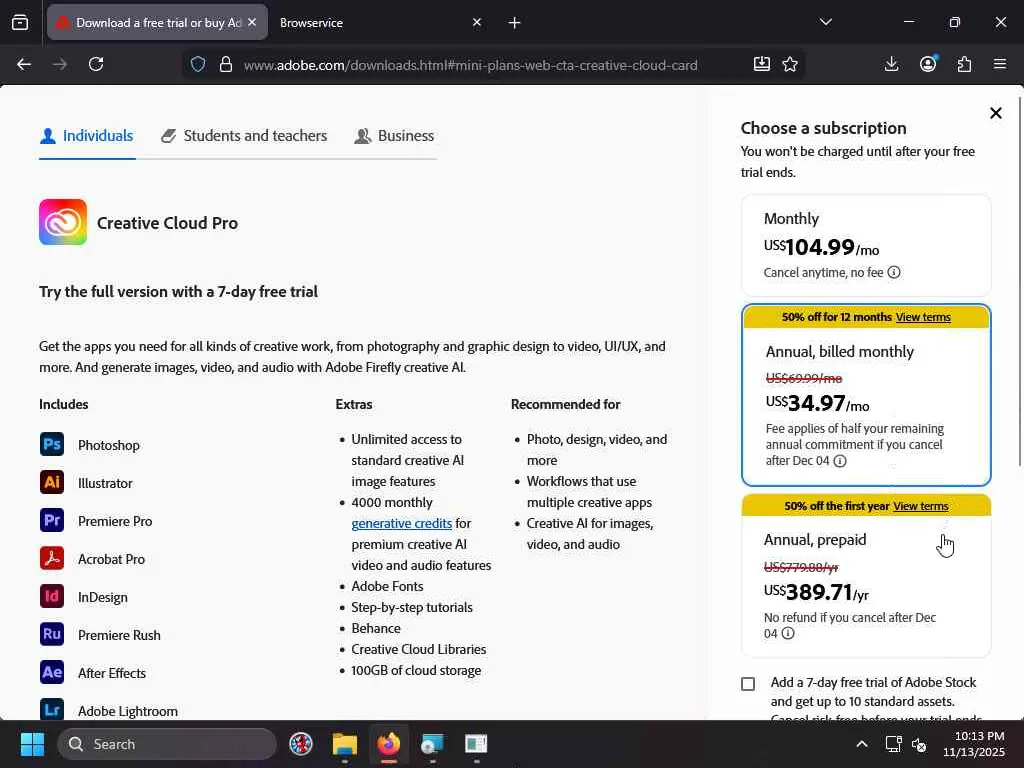View terms for 50% off 12 months
Screen dimensions: 1024x768
point(923,317)
